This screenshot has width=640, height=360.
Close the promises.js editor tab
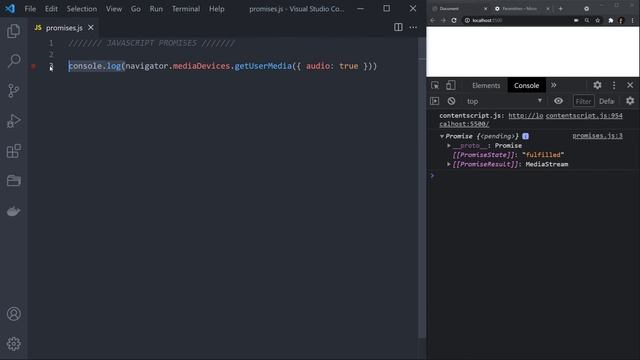[91, 27]
